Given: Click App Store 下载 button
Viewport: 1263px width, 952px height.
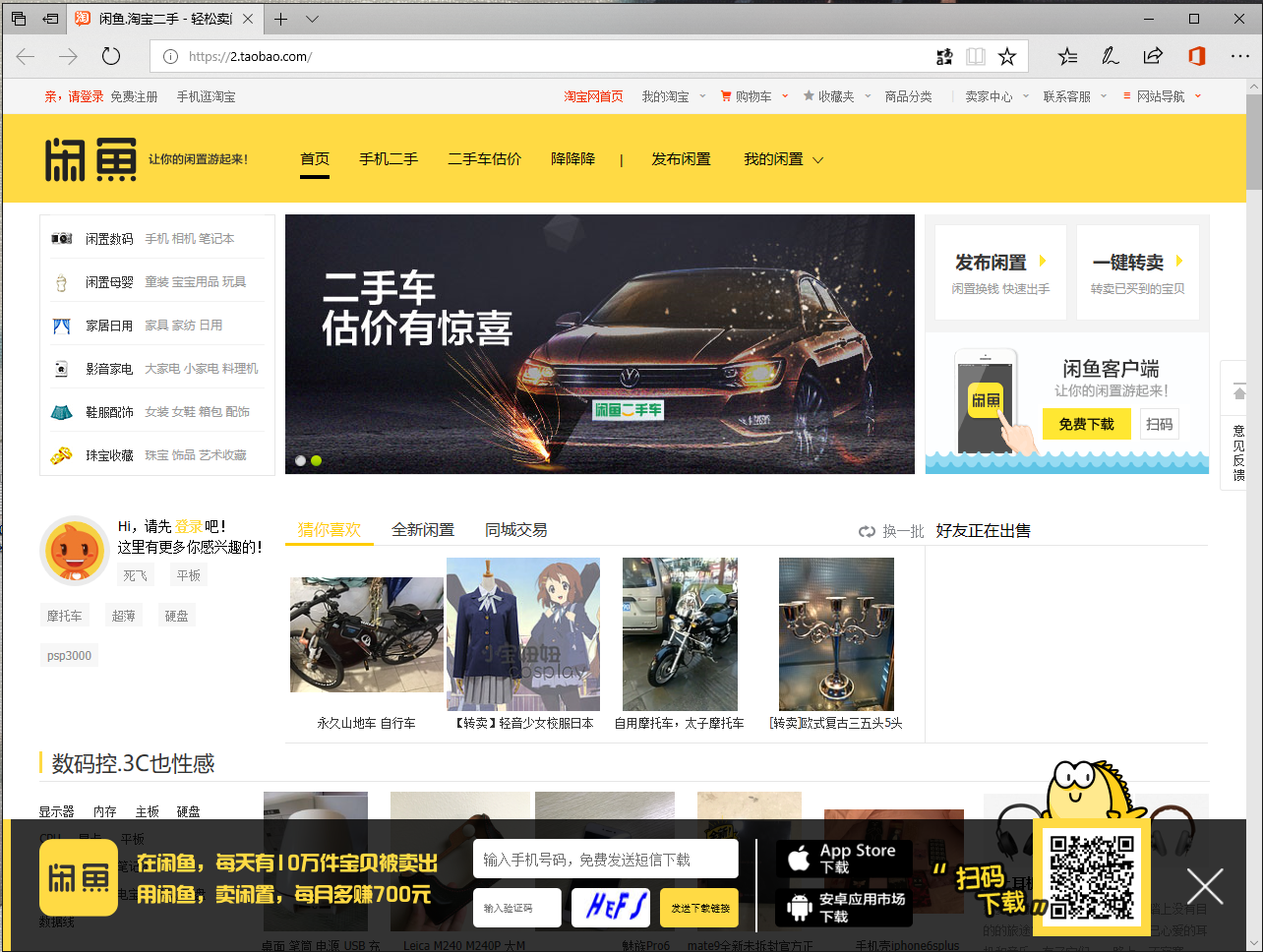Looking at the screenshot, I should coord(844,859).
